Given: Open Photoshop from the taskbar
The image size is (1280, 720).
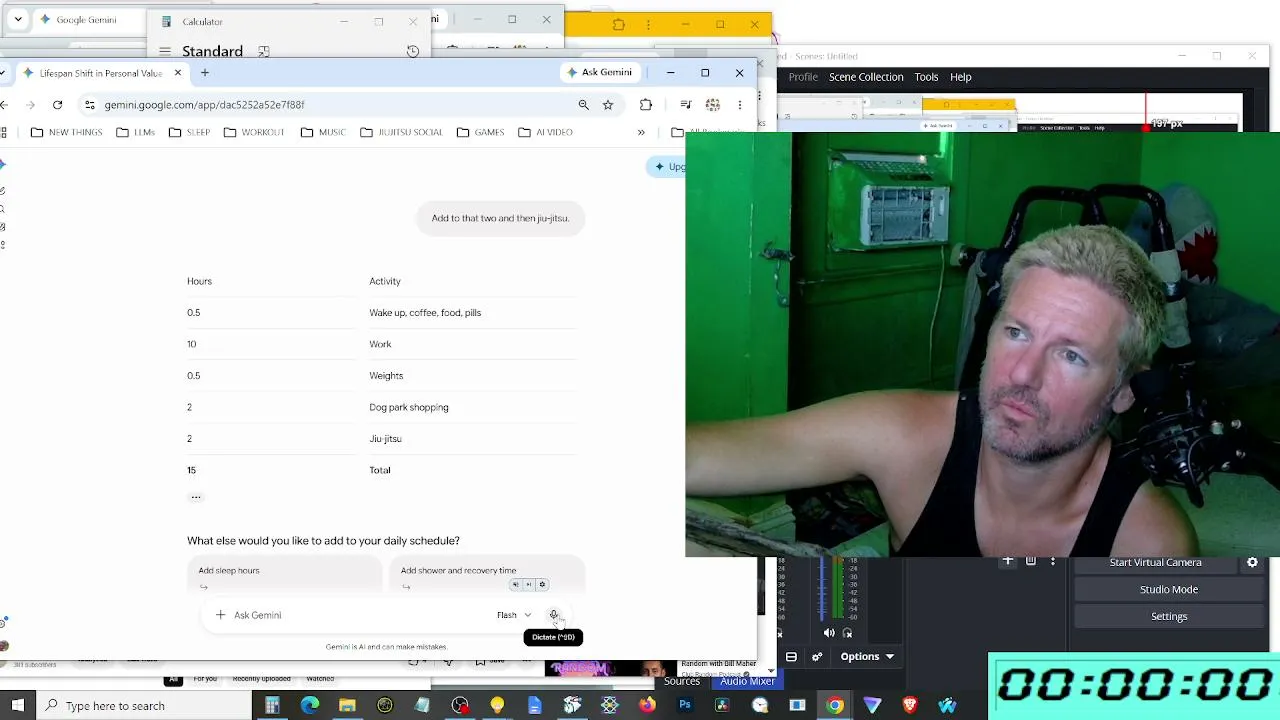Looking at the screenshot, I should coord(685,706).
